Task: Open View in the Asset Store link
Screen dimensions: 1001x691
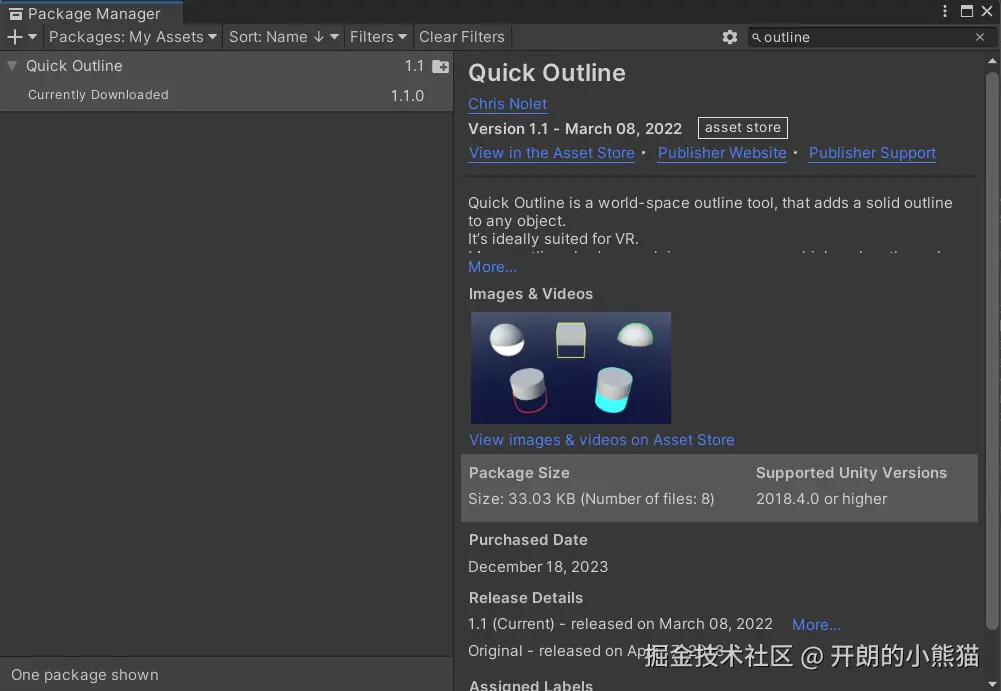Action: click(552, 153)
